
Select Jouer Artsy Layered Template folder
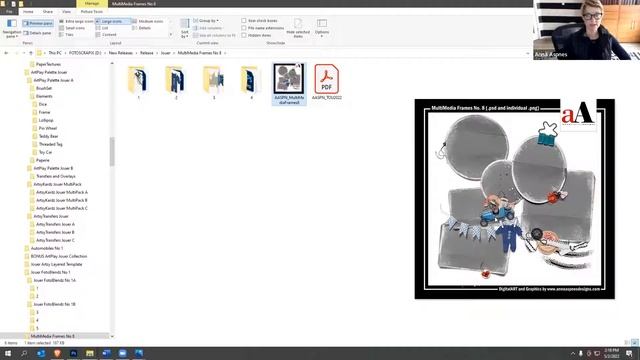point(56,264)
